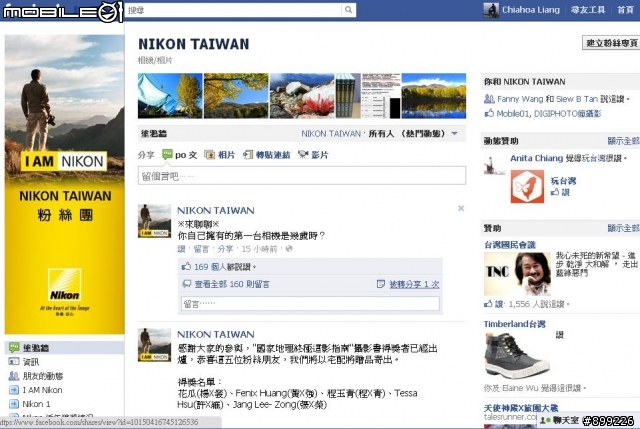Open the red plant rocks photo thumbnail

click(x=302, y=96)
